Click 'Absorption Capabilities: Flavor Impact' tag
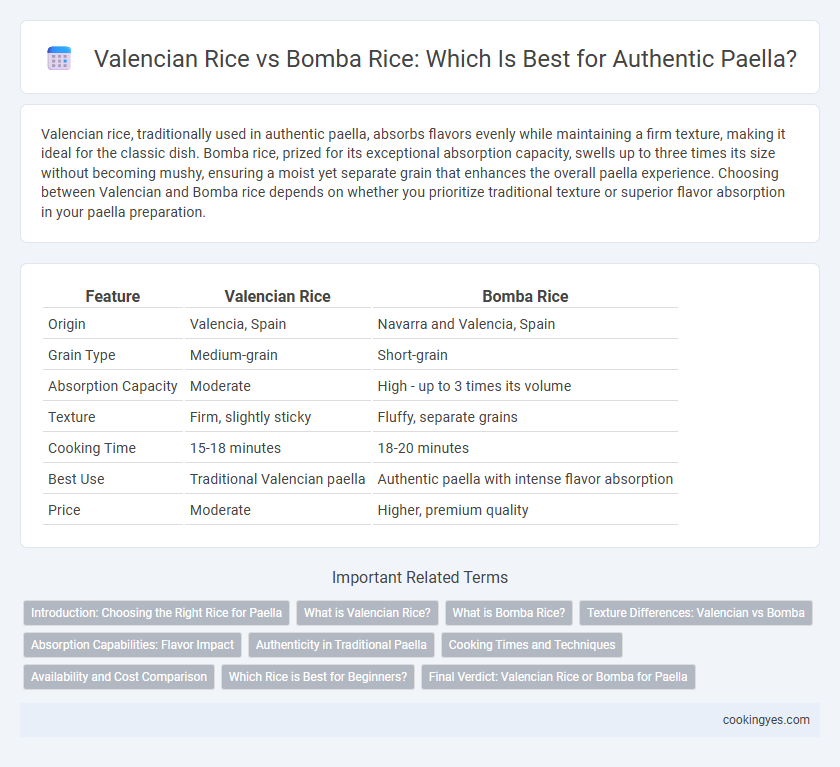 point(132,644)
